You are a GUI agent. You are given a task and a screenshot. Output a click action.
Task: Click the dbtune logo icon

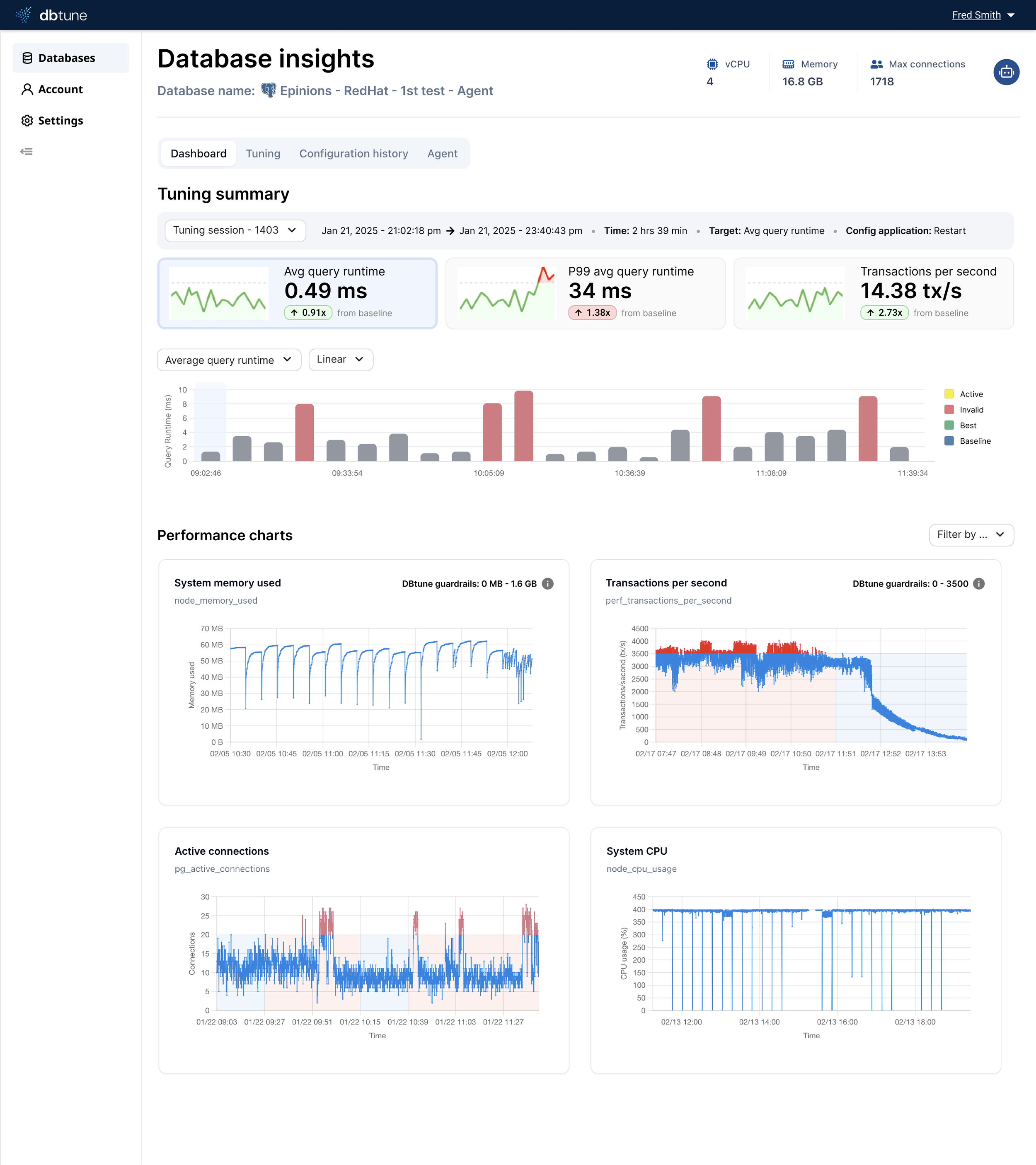click(x=23, y=15)
